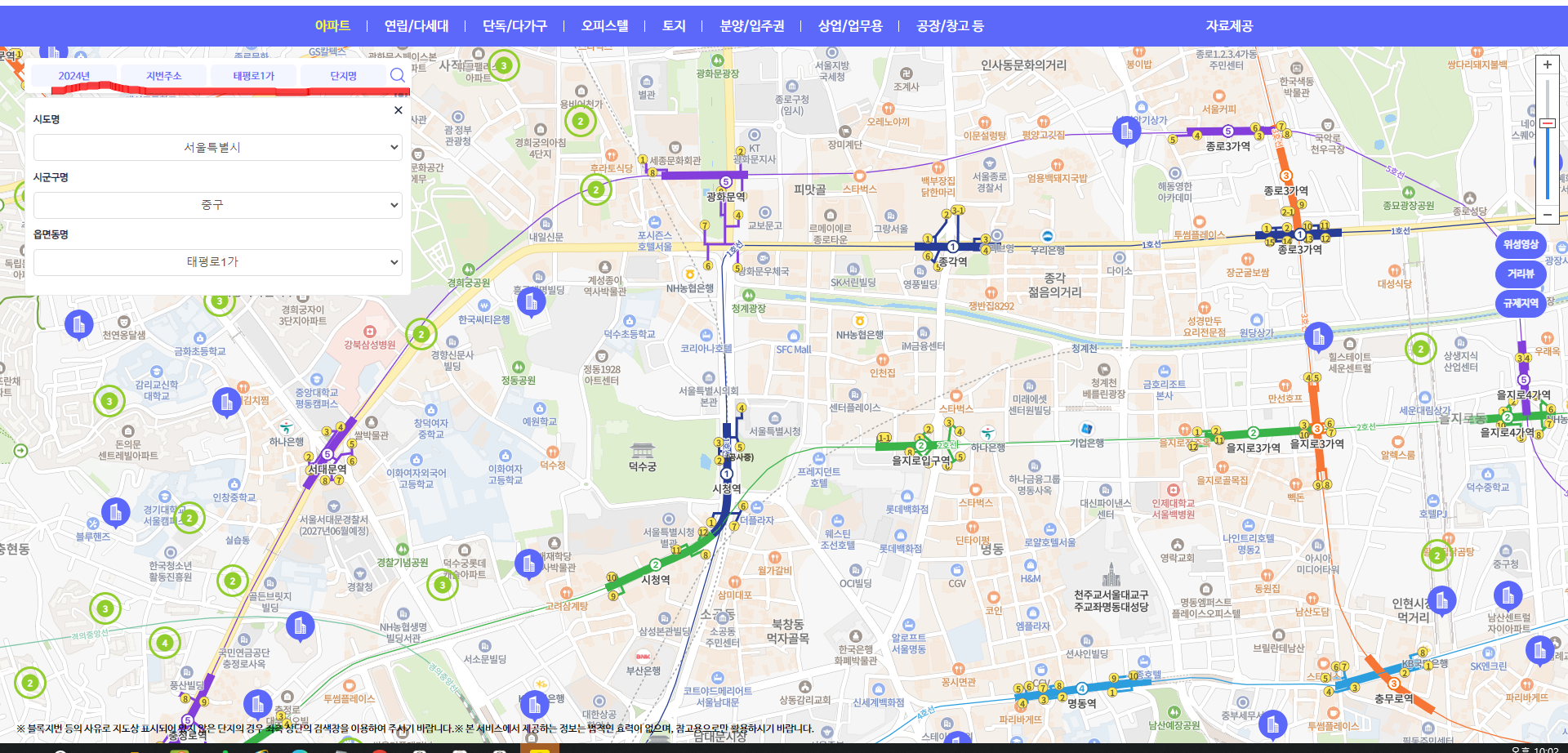Image resolution: width=1568 pixels, height=753 pixels.
Task: Click the 충무로역 station label
Action: tap(1395, 699)
